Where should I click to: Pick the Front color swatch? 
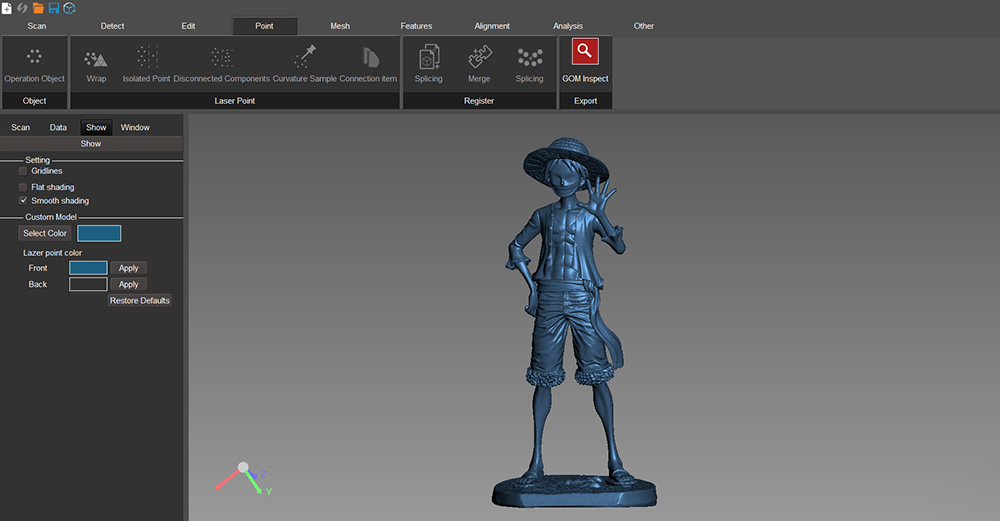(88, 268)
